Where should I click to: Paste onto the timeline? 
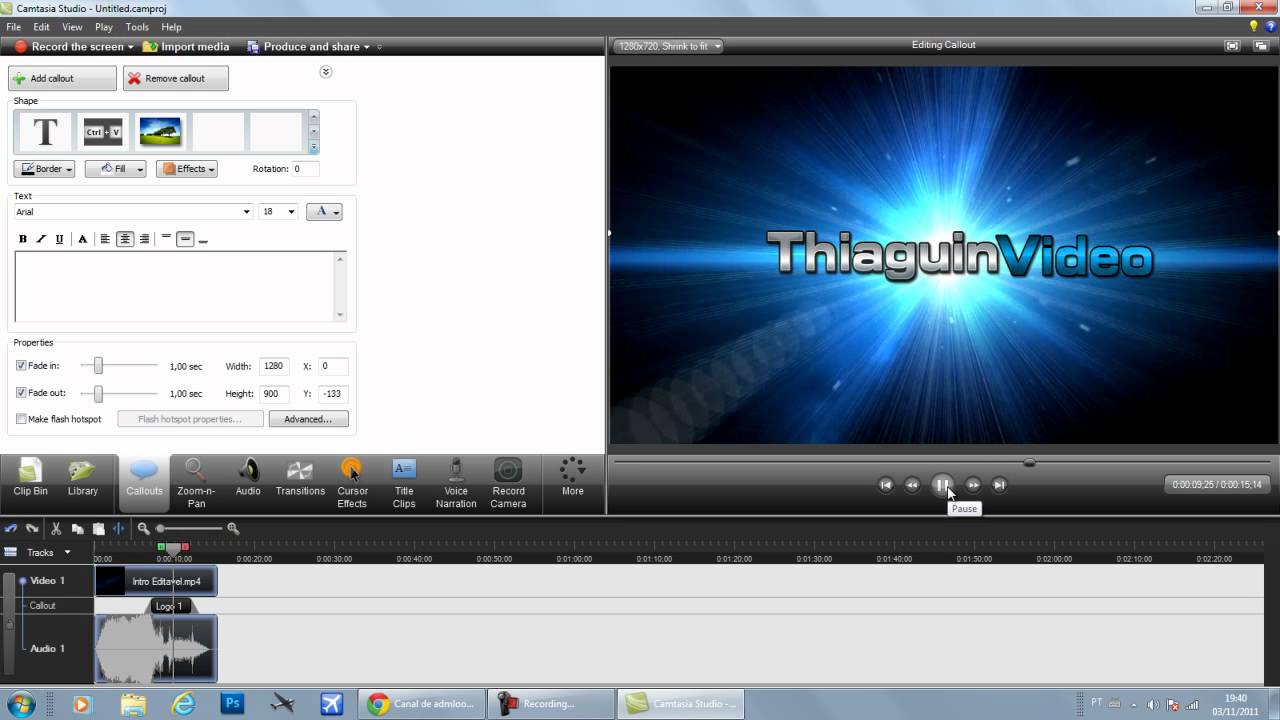pos(98,528)
